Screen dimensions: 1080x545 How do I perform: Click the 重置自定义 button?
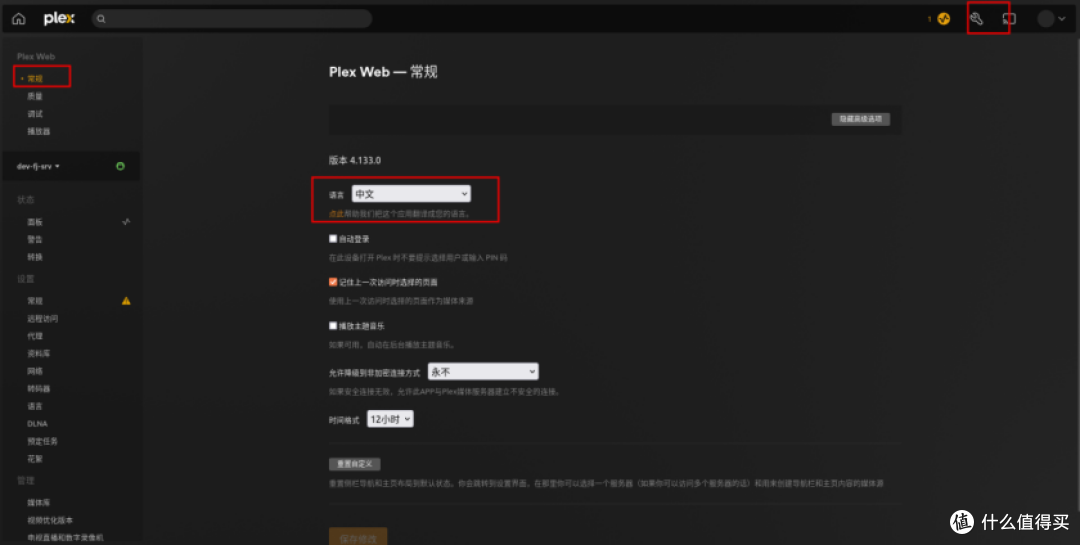point(355,464)
